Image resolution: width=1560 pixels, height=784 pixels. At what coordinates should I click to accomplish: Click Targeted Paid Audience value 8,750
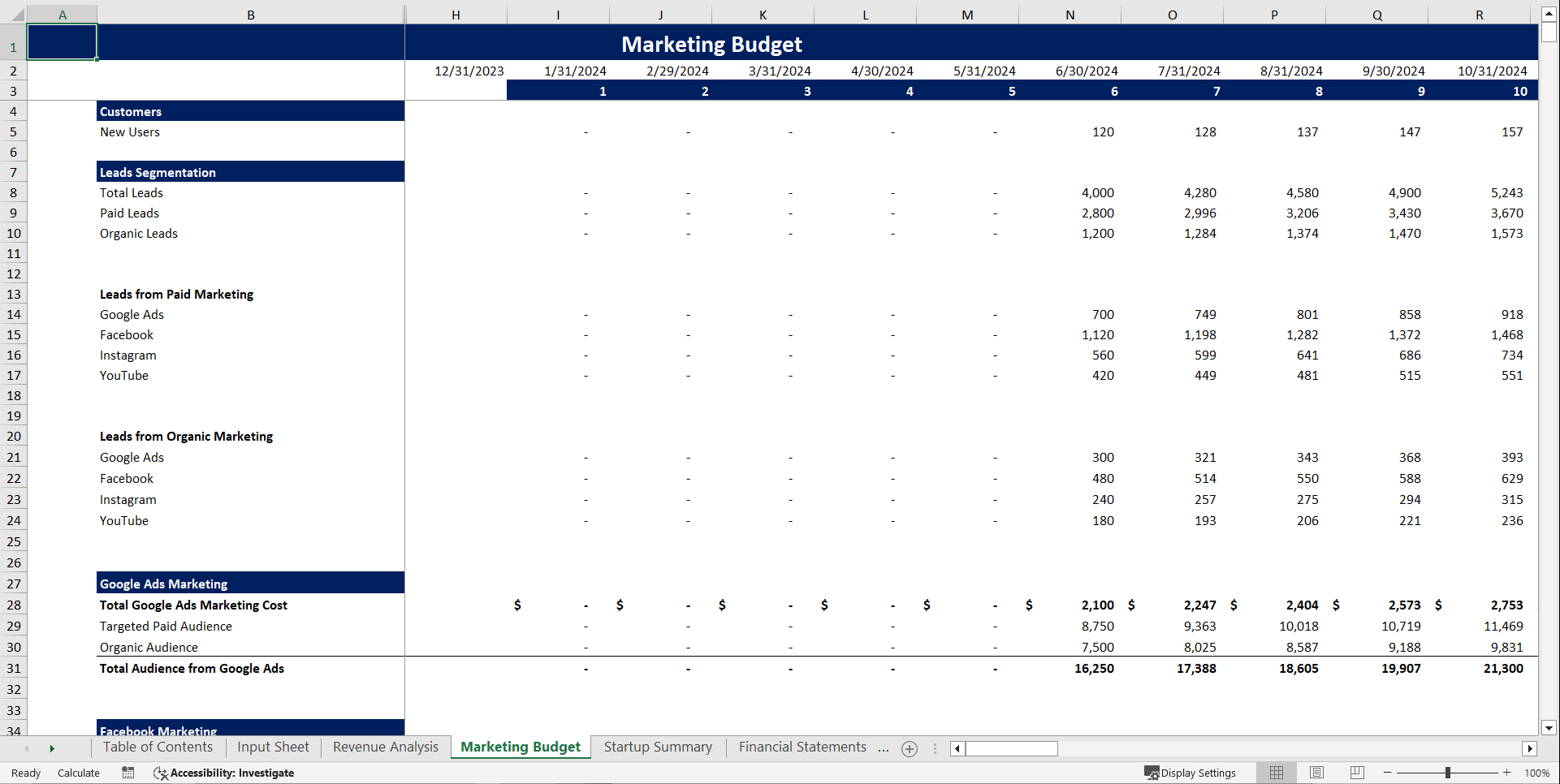click(x=1097, y=626)
